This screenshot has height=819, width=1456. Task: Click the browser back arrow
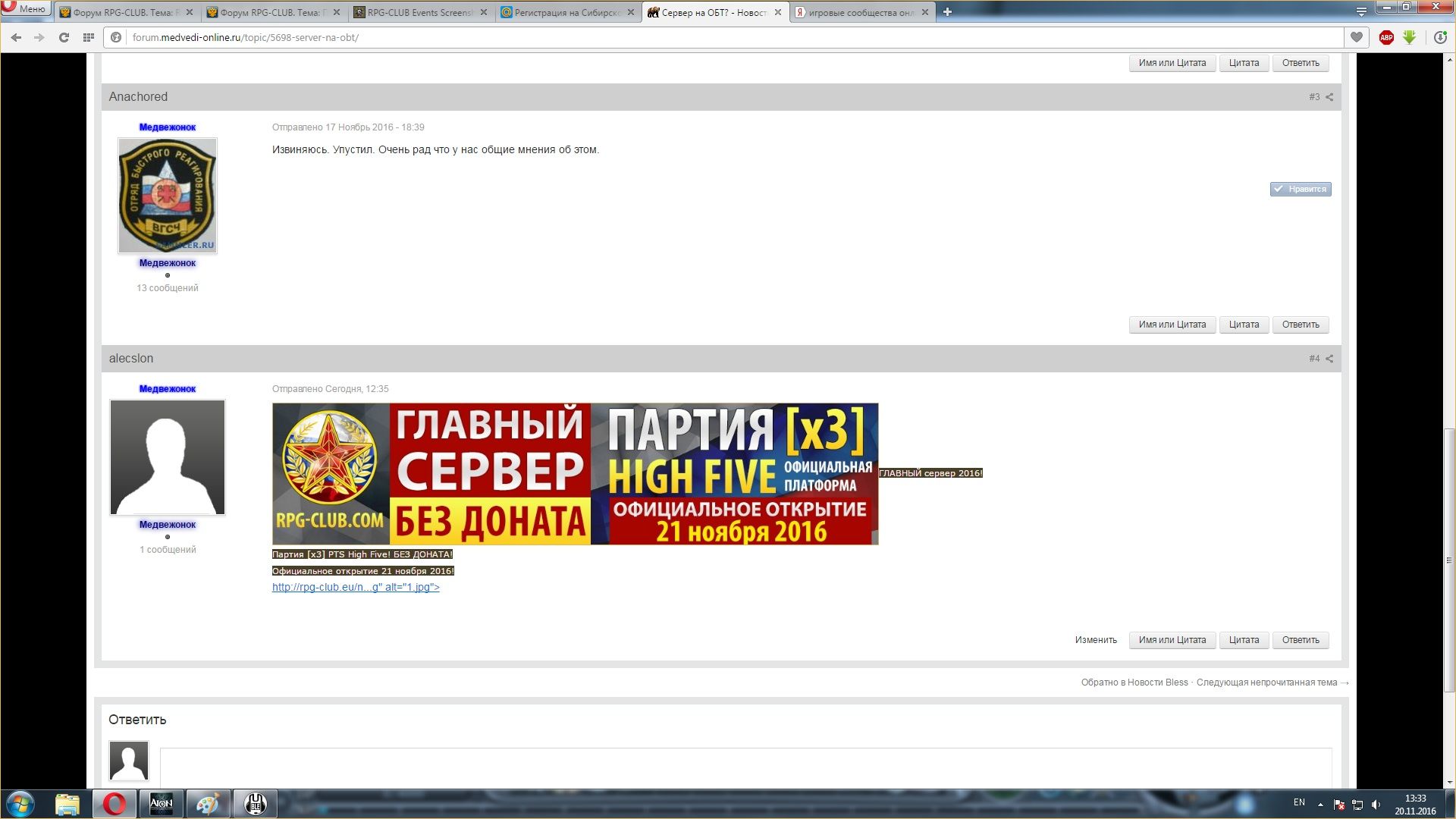click(x=16, y=37)
